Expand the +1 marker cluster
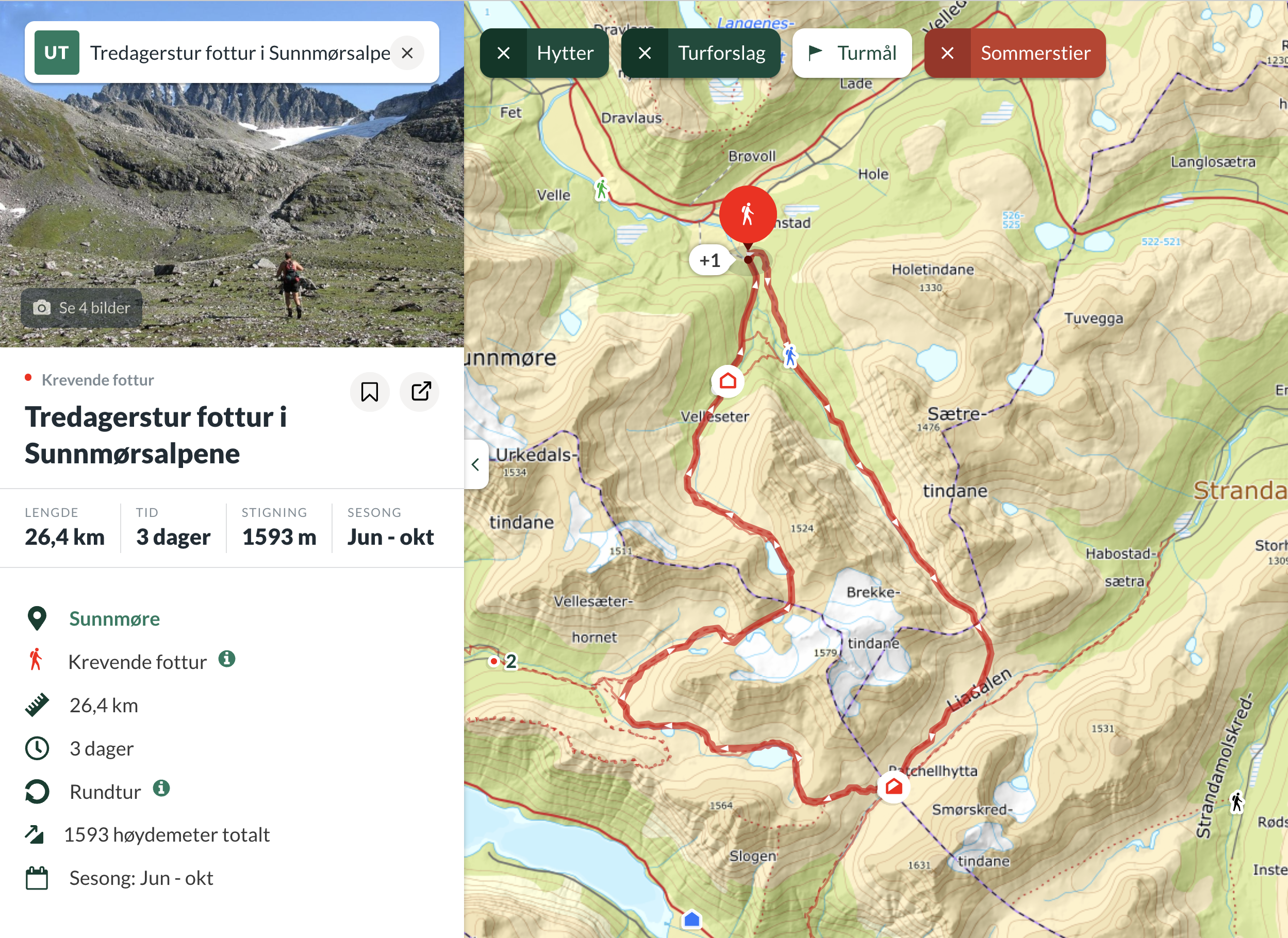 click(709, 261)
